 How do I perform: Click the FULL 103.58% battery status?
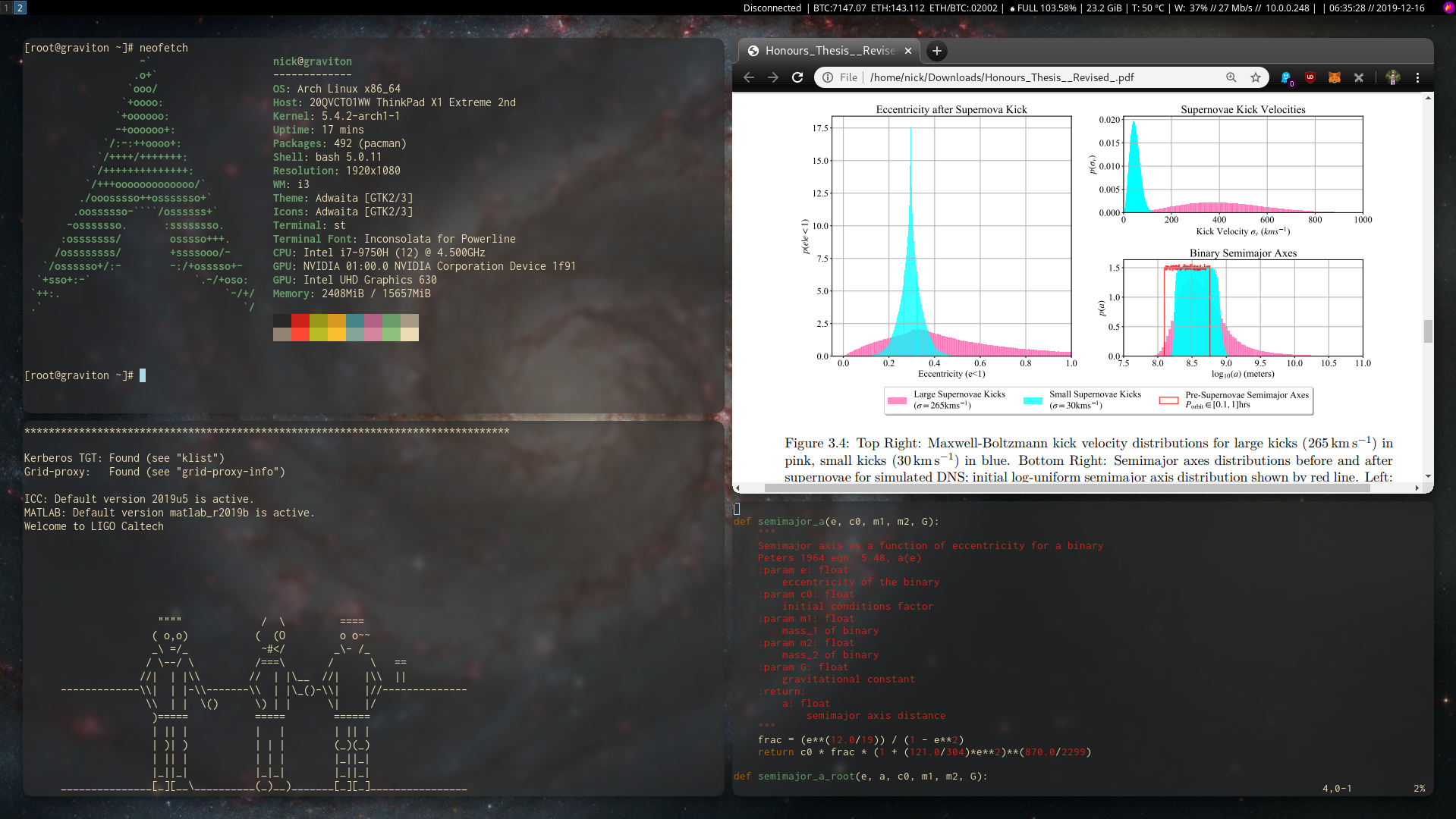[1042, 8]
